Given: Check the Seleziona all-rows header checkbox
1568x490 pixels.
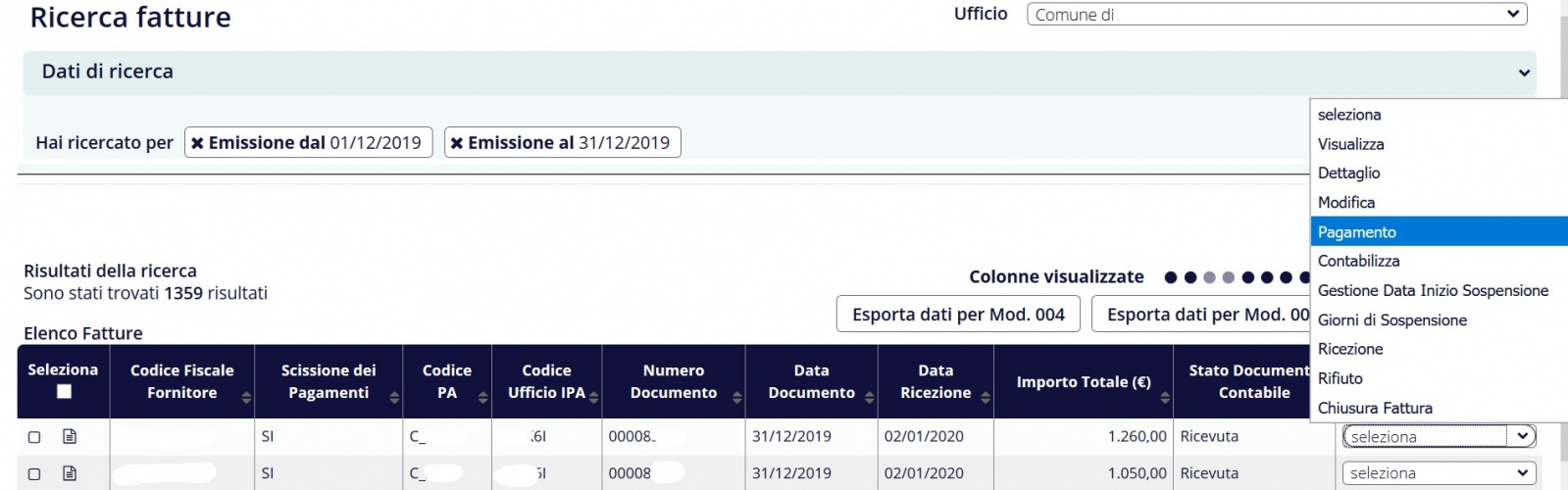Looking at the screenshot, I should pos(64,391).
